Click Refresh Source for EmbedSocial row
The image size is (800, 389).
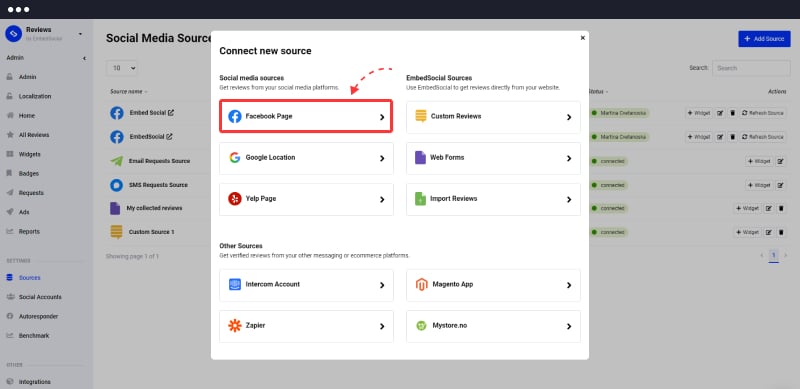point(764,137)
